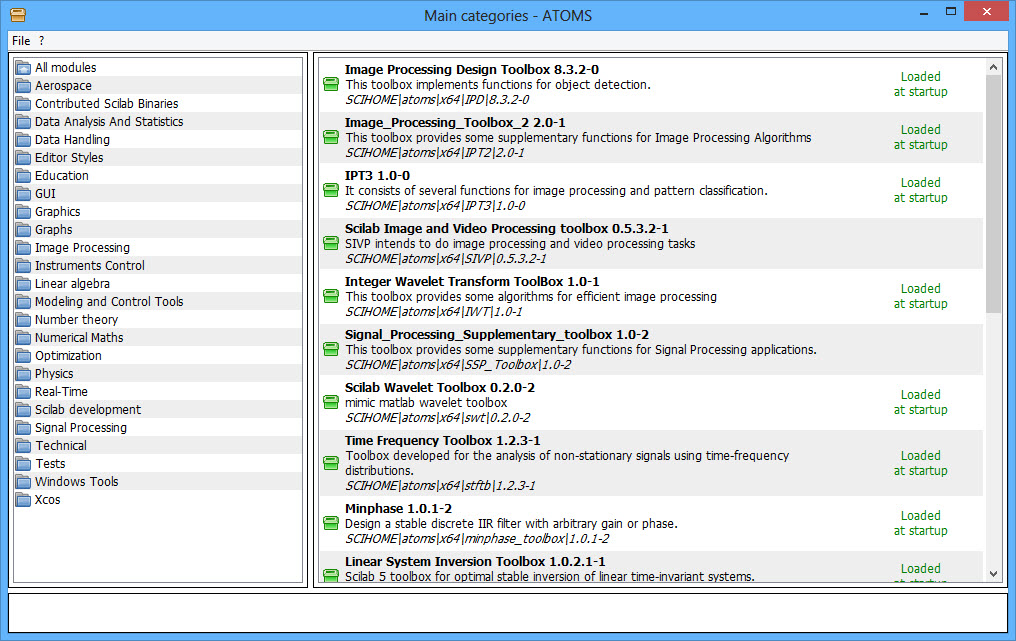Click the Graphs folder icon
1016x641 pixels.
coord(23,229)
